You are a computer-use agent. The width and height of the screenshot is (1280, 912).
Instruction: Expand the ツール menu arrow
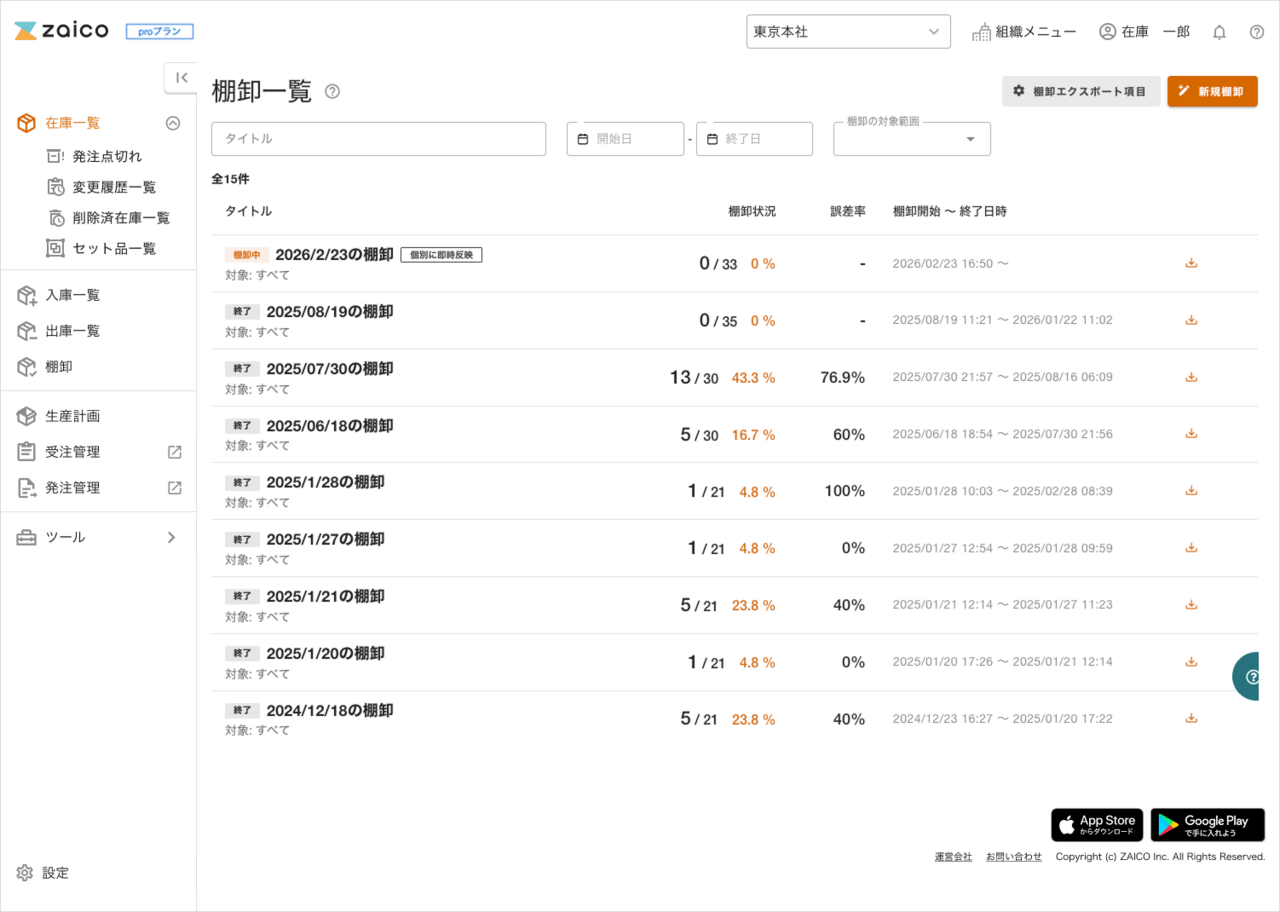[x=171, y=537]
